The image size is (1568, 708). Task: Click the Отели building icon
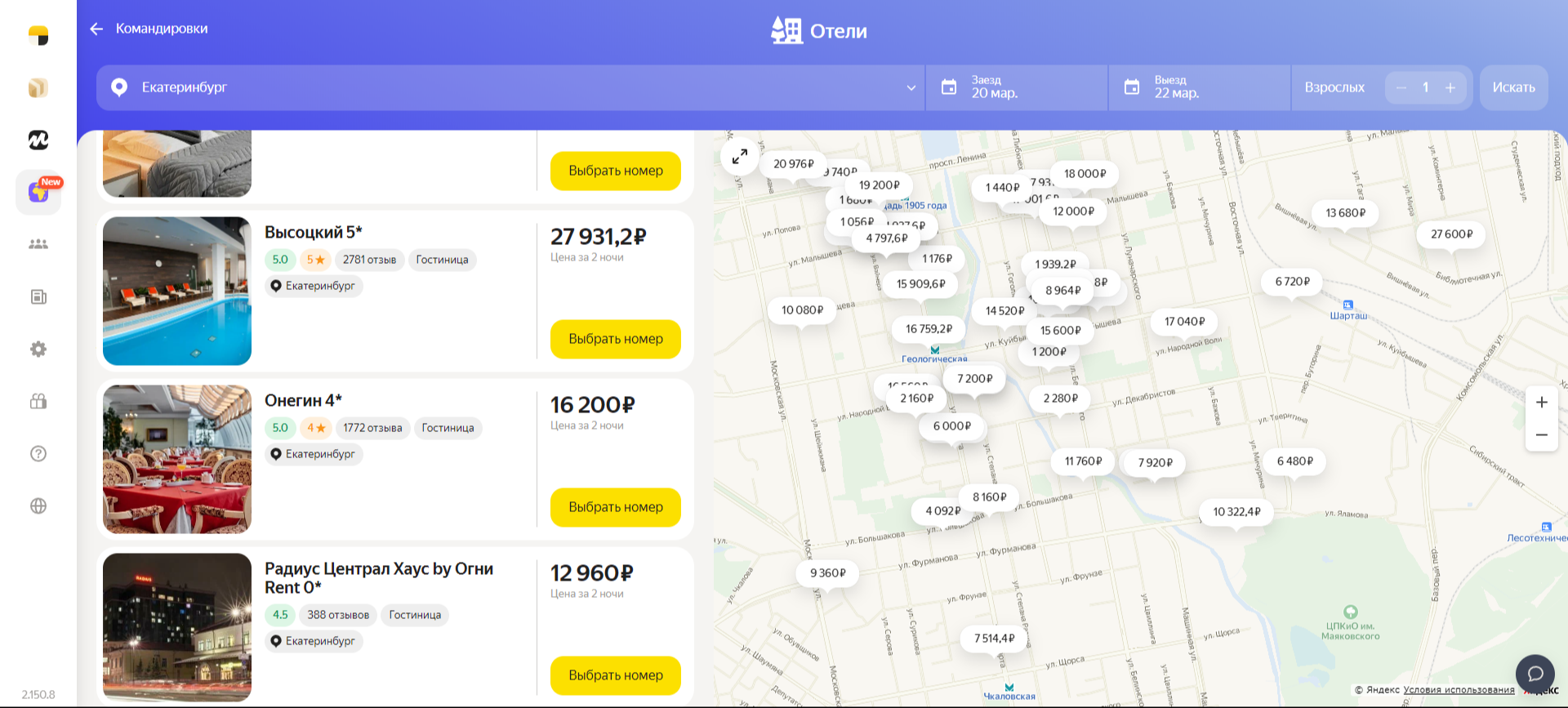(787, 30)
